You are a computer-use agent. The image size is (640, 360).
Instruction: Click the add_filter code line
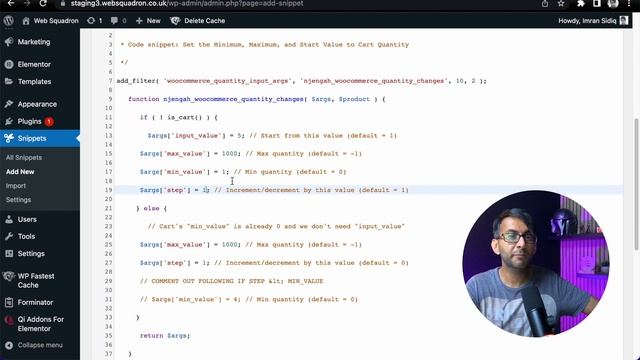301,81
